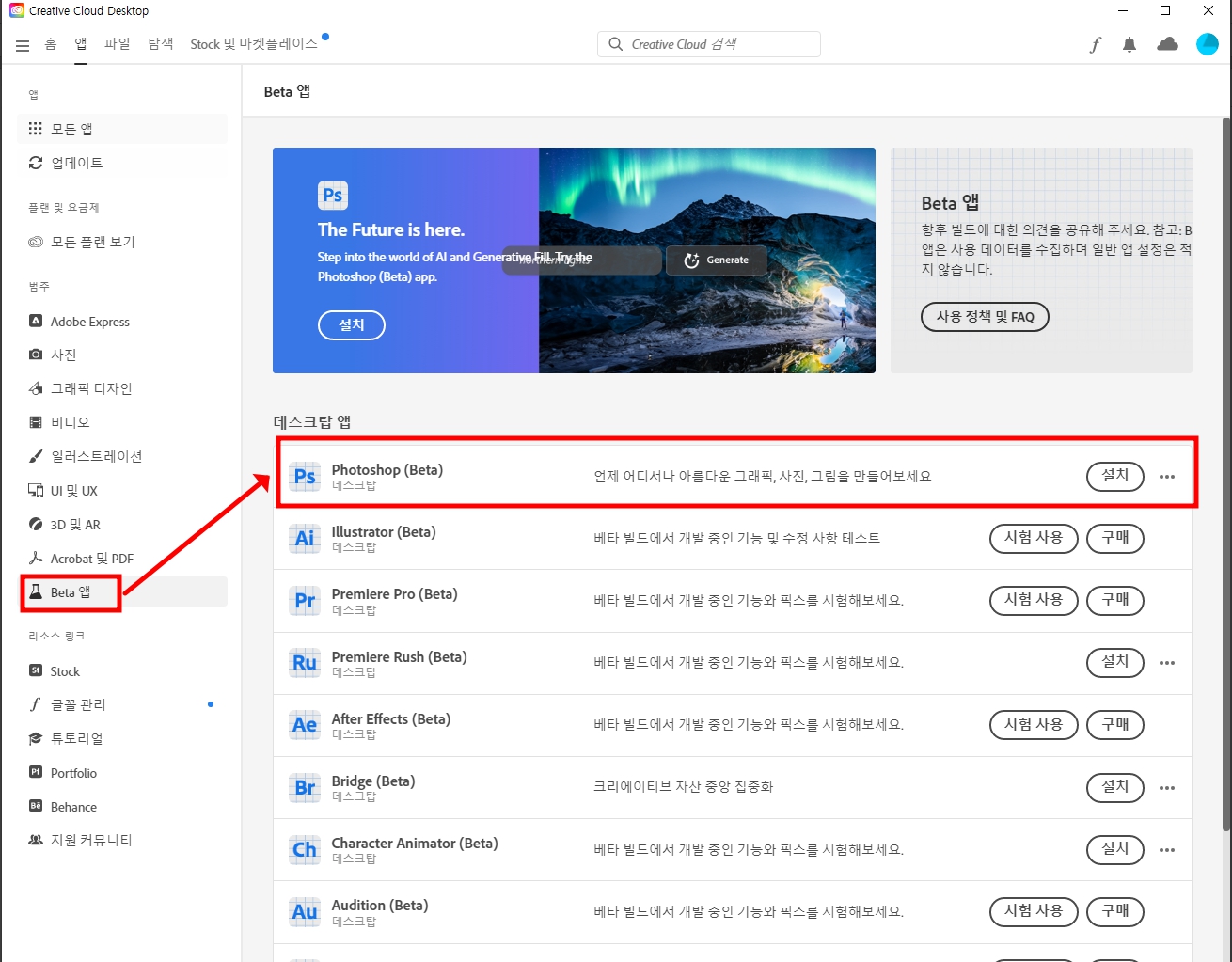Open the Stock 및 마켓플레이스 tab

254,43
